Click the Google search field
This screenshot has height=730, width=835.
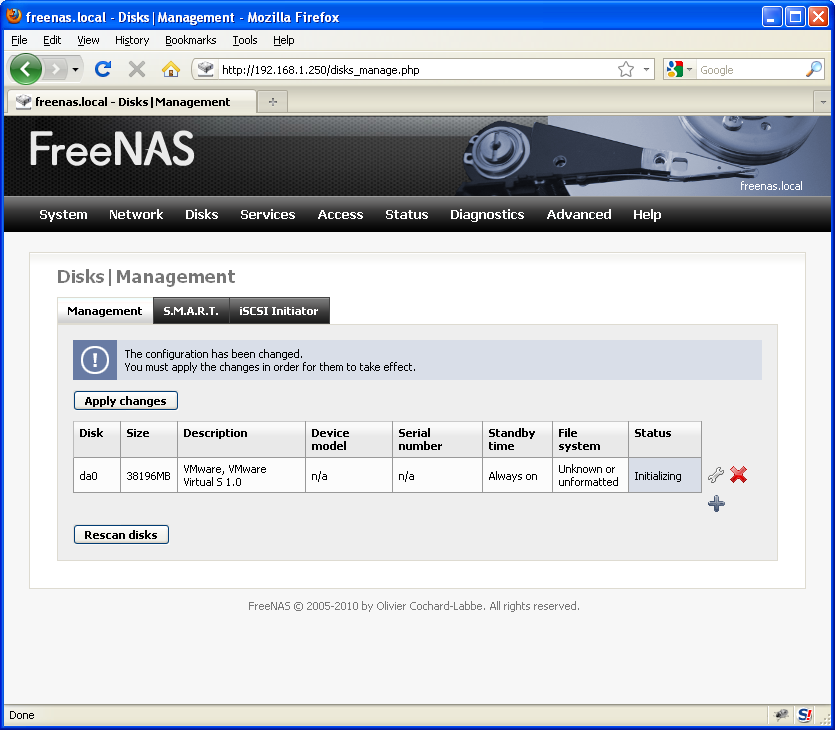[x=750, y=70]
